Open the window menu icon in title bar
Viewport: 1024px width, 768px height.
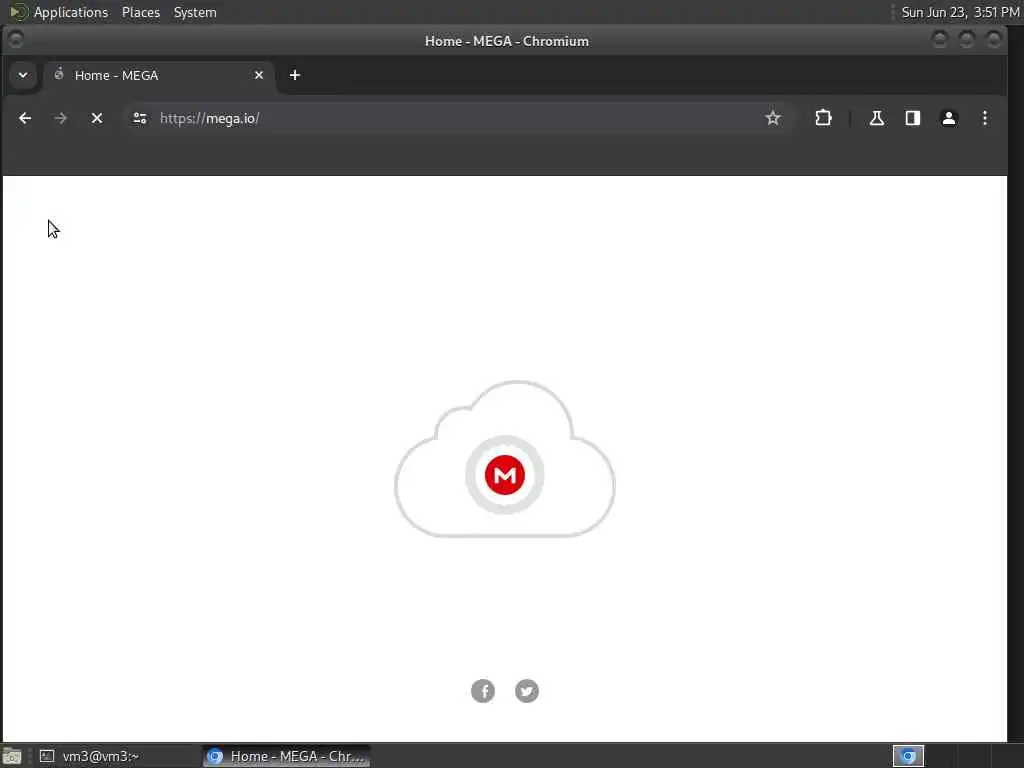point(16,40)
